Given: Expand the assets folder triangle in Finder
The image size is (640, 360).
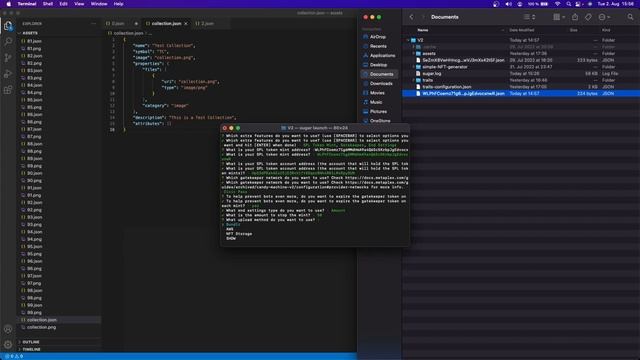Looking at the screenshot, I should pyautogui.click(x=413, y=53).
